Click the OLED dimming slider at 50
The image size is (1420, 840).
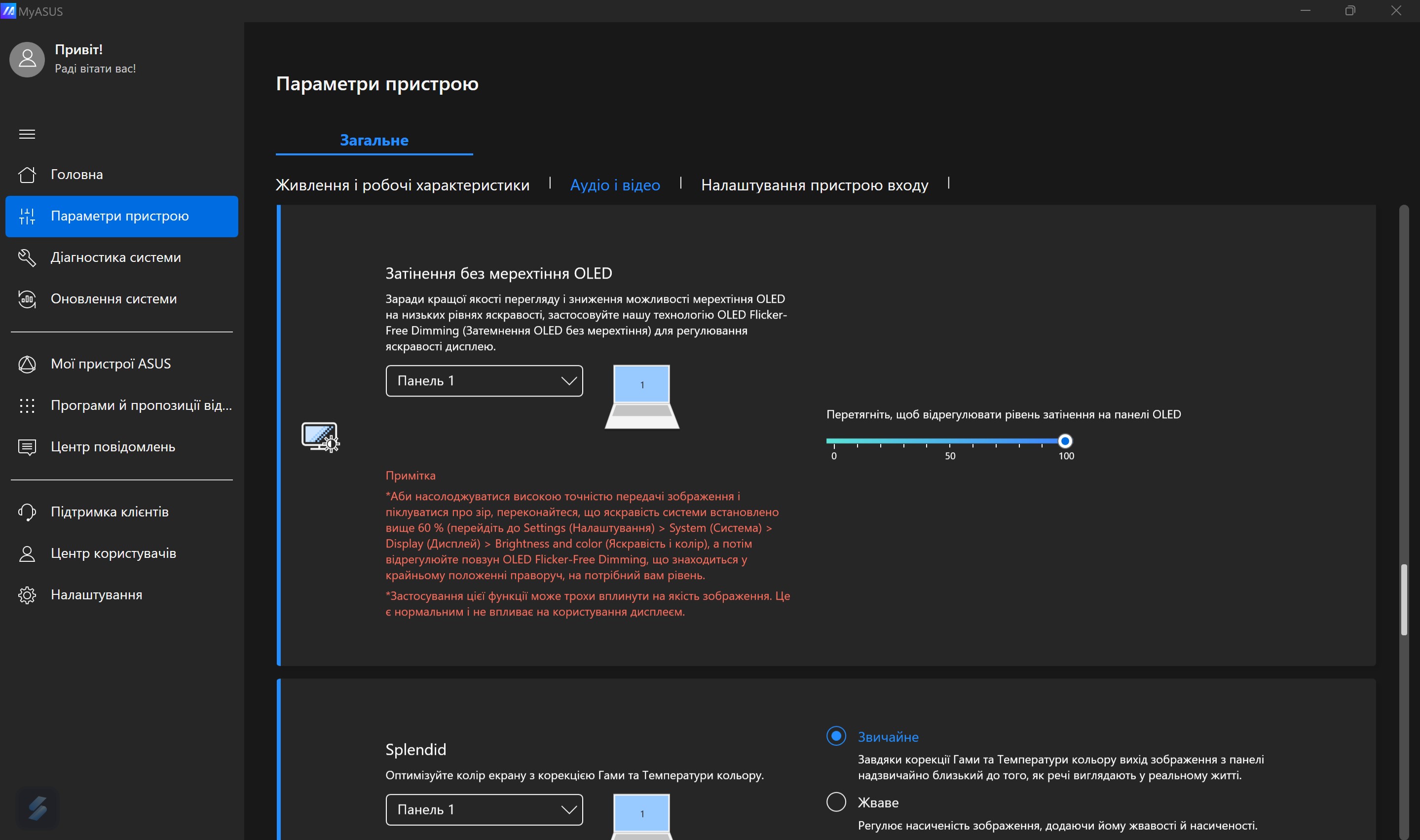tap(949, 441)
